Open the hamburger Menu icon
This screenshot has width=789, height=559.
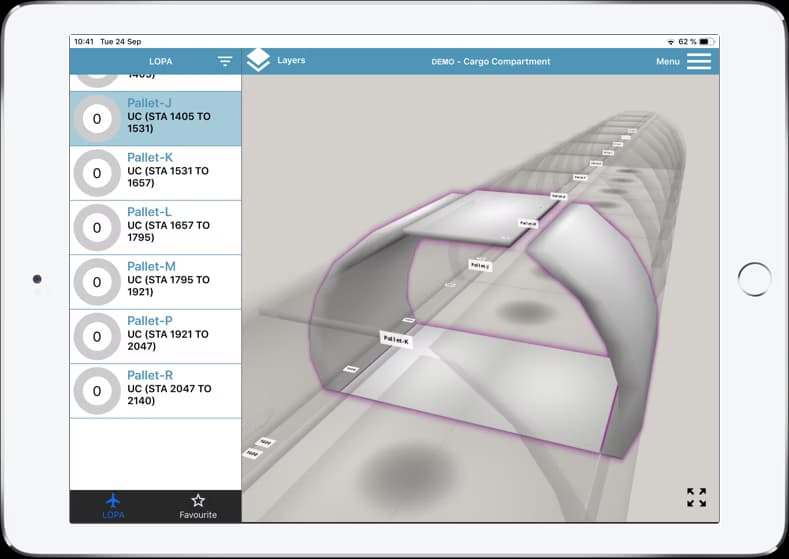pos(699,61)
